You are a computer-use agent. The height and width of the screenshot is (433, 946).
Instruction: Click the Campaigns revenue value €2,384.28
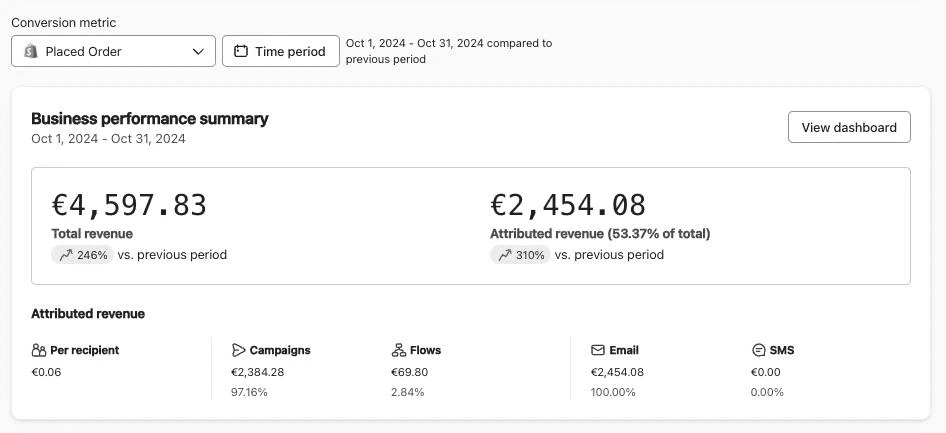257,372
